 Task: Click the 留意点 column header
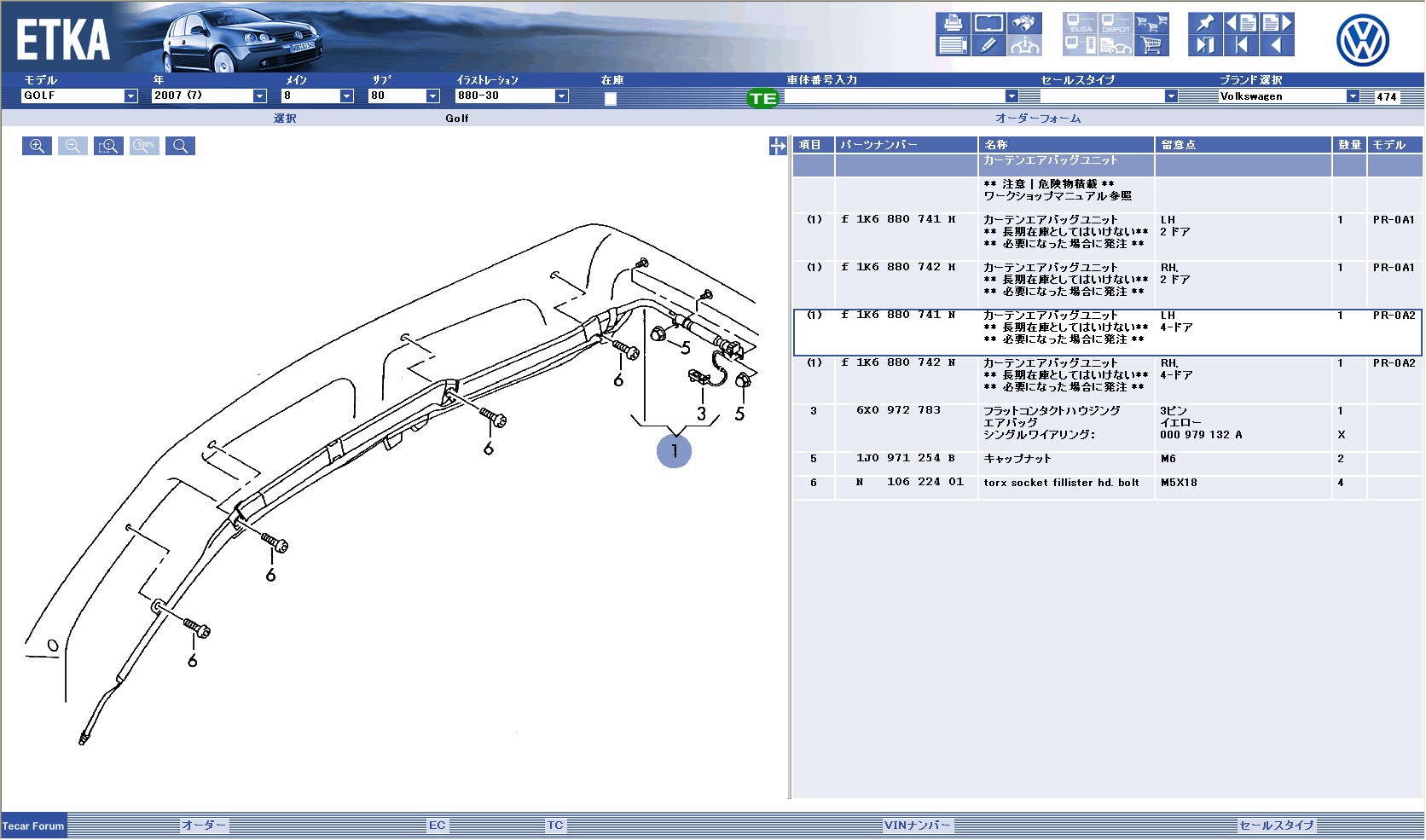tap(1243, 145)
